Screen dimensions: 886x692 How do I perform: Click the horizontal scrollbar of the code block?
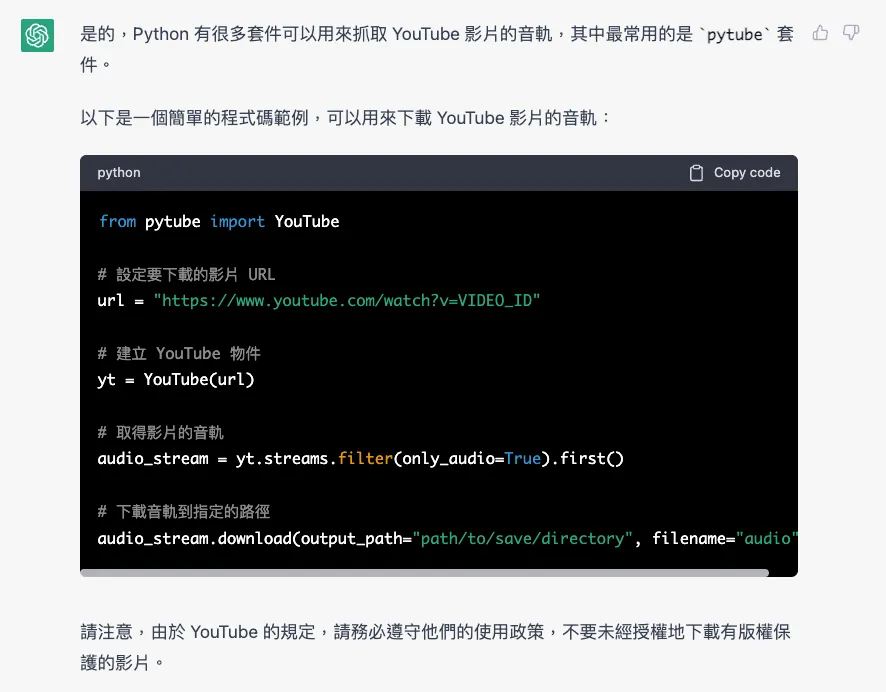424,573
